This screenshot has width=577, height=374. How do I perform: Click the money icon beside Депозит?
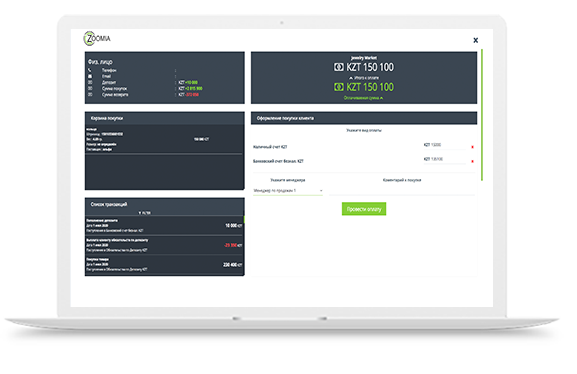click(90, 82)
